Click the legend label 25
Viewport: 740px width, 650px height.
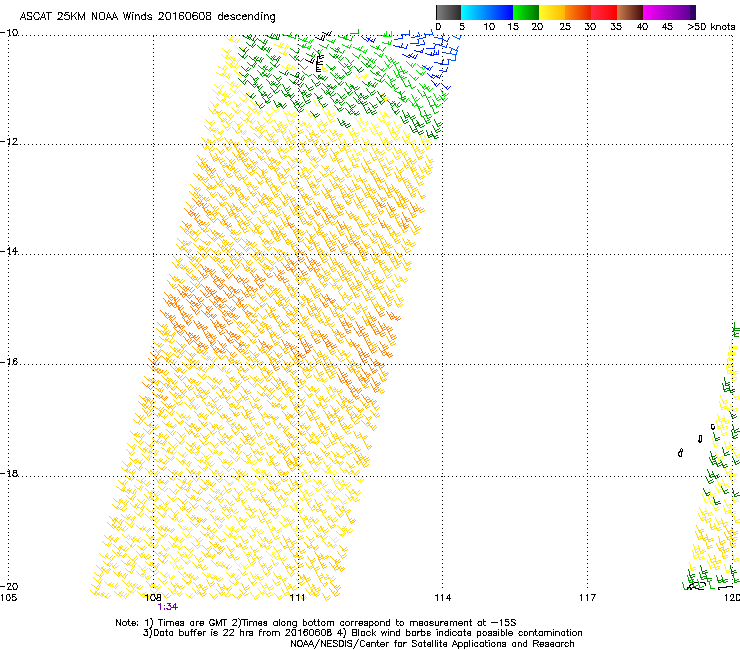click(x=565, y=27)
